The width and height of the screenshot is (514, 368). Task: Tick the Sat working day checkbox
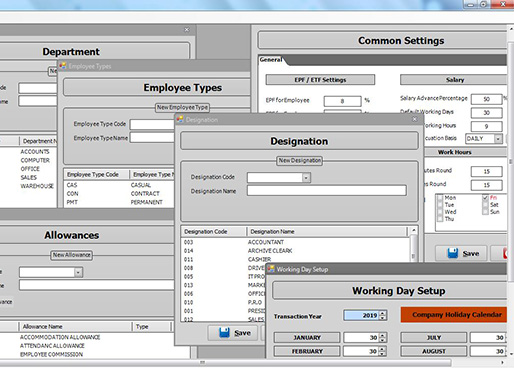(x=485, y=205)
